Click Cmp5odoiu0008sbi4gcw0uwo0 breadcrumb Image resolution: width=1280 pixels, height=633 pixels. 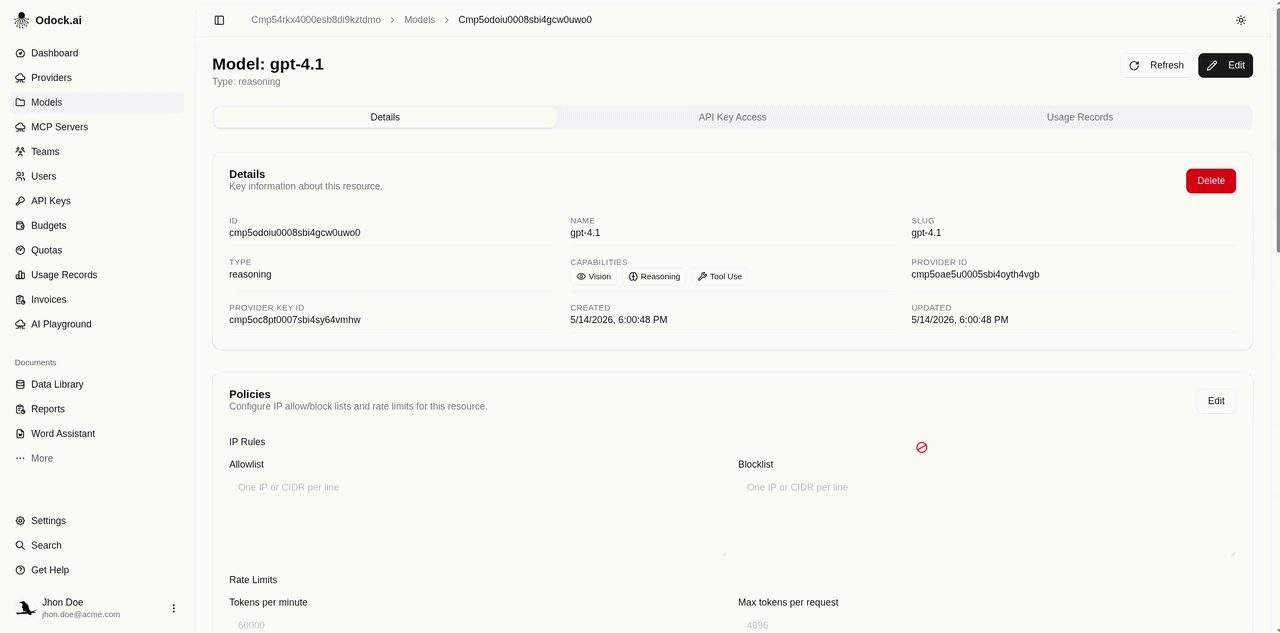click(525, 20)
